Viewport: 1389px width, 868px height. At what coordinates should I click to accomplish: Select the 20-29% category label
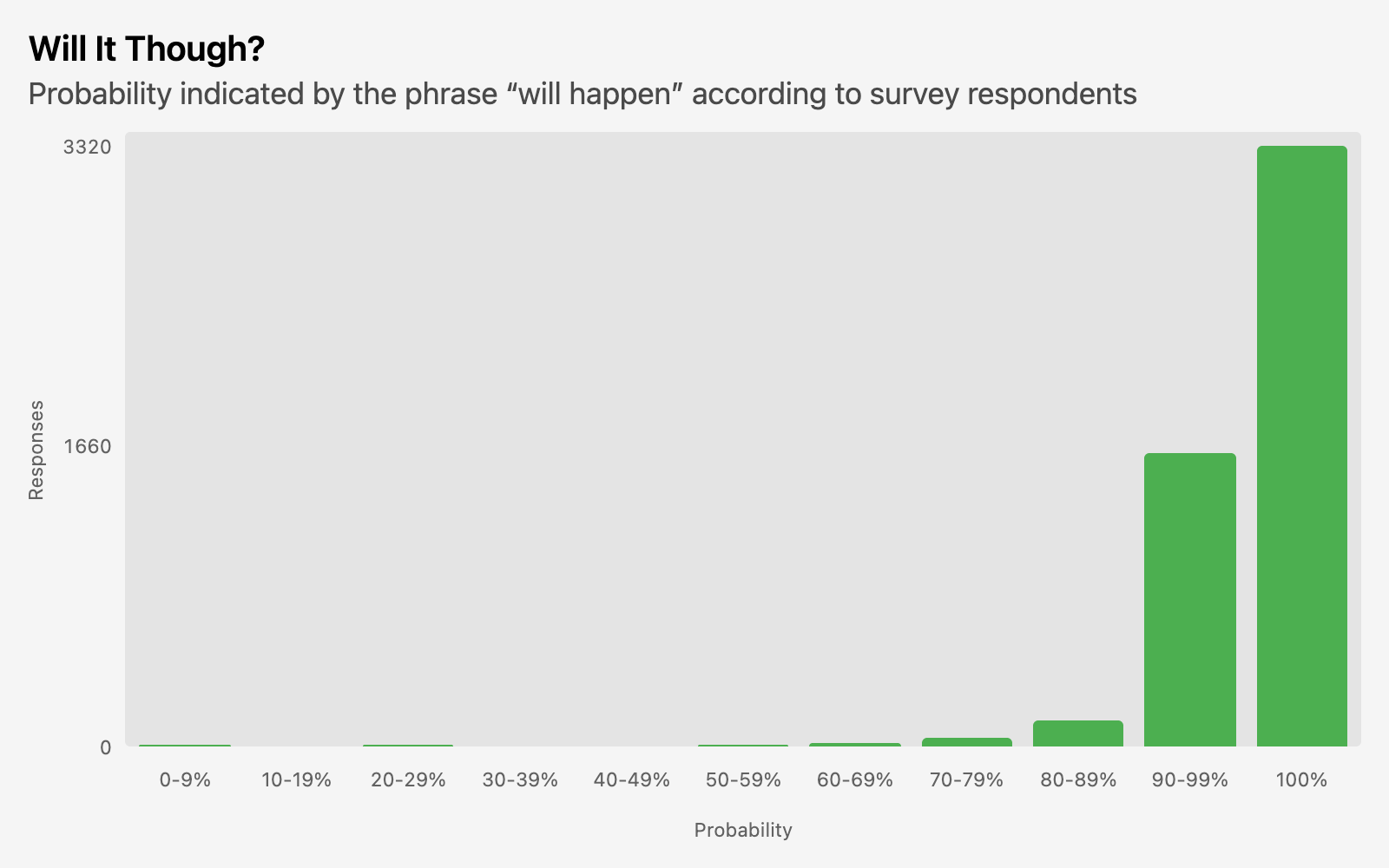(x=408, y=780)
